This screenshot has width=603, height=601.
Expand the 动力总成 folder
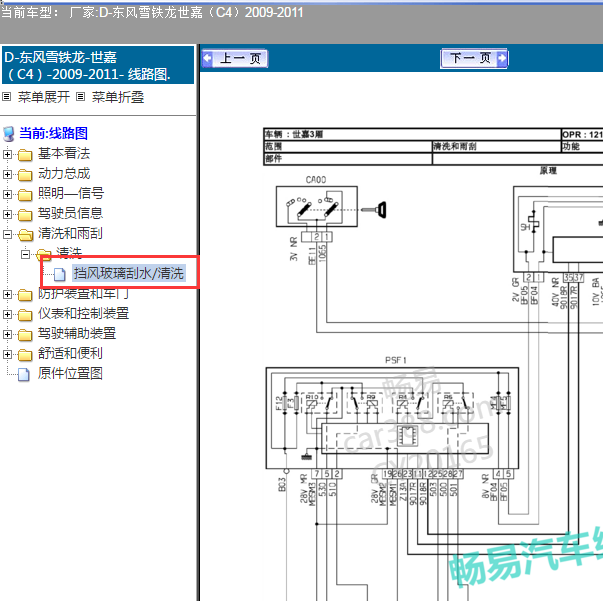click(7, 174)
